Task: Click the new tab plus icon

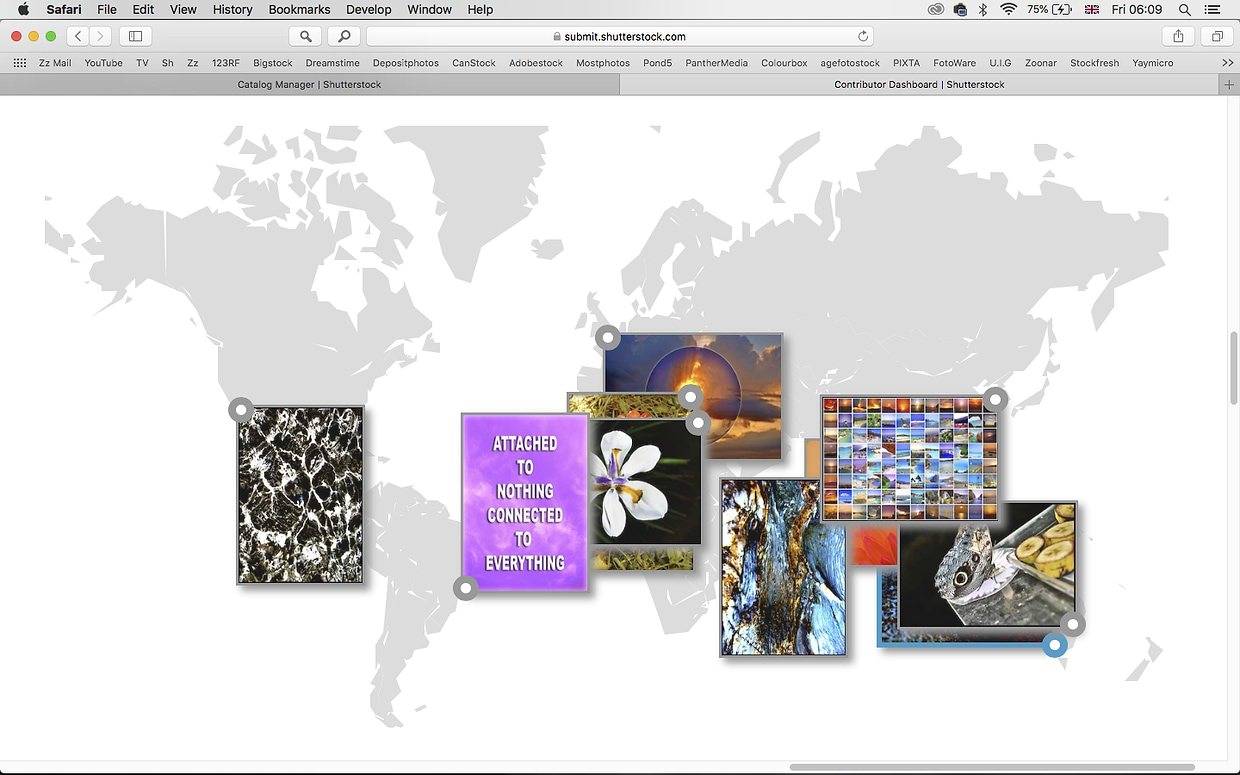Action: pos(1230,85)
